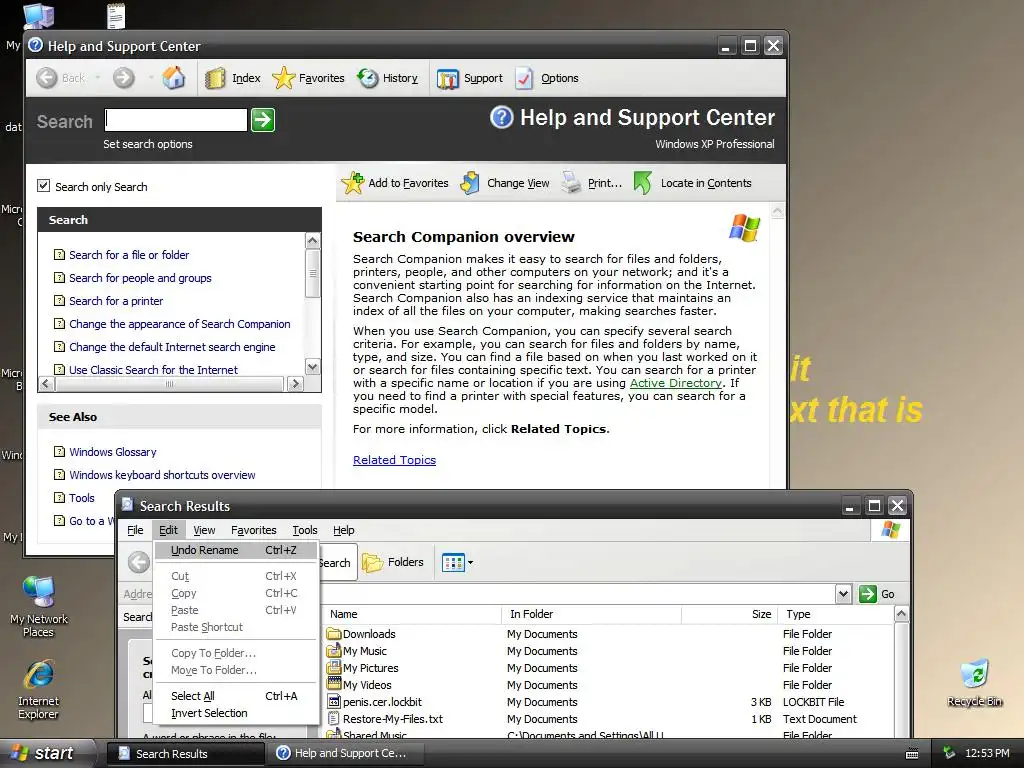Open the View menu in Search Results
Image resolution: width=1024 pixels, height=768 pixels.
pos(204,530)
